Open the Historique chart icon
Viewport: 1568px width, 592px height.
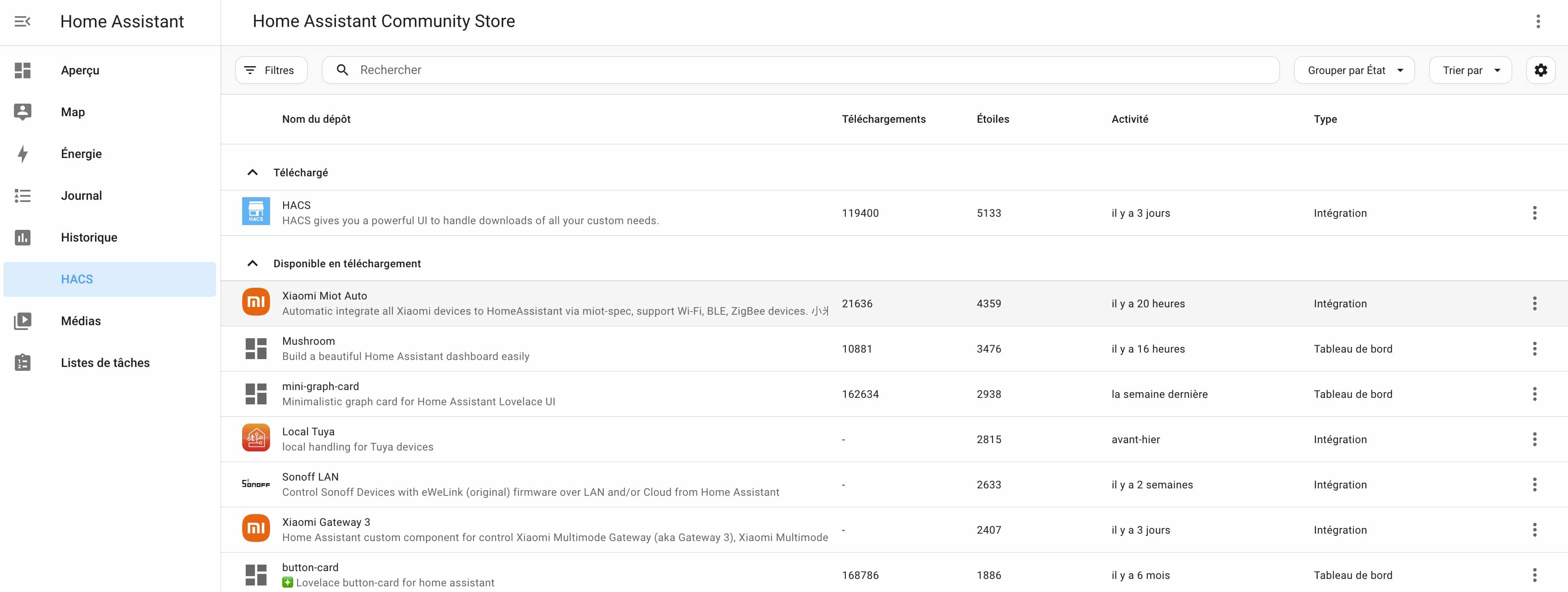(x=23, y=237)
